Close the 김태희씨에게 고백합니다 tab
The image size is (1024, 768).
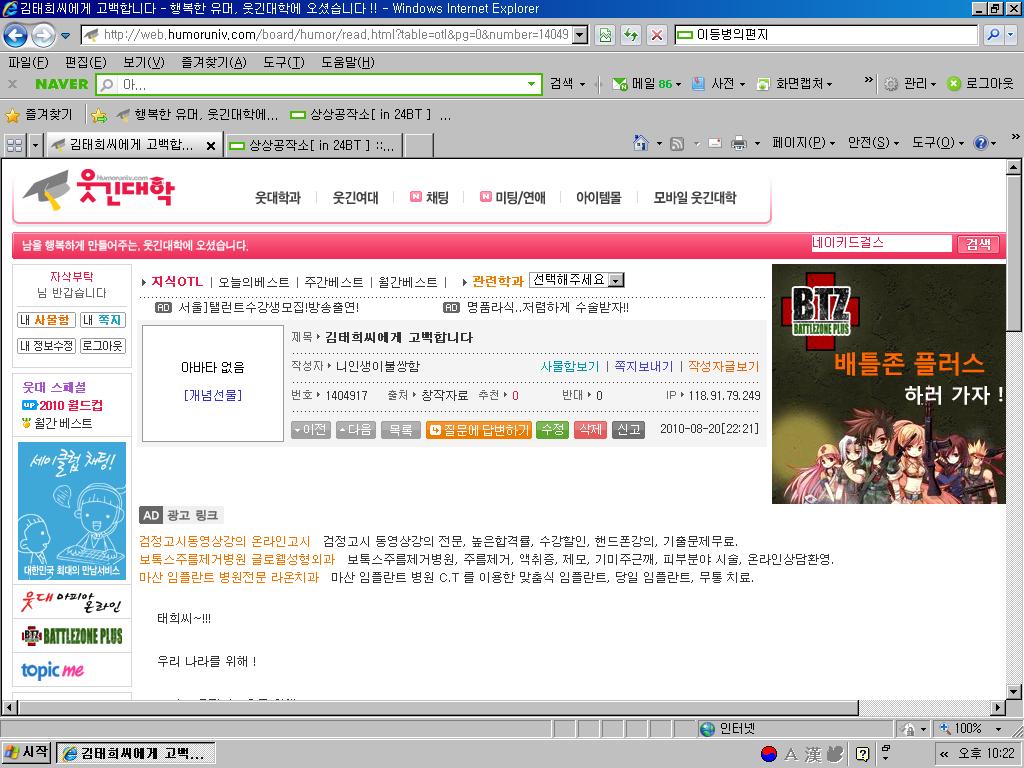point(211,146)
